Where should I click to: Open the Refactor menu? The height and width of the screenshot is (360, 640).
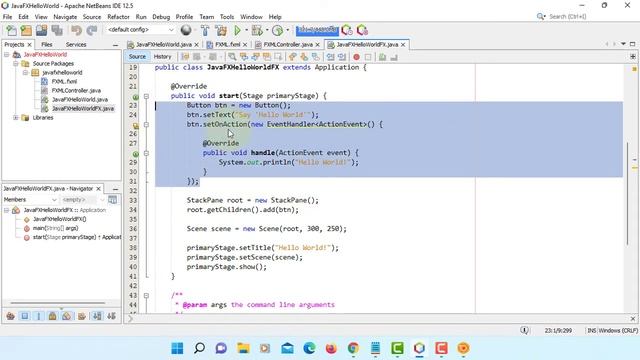pos(118,17)
